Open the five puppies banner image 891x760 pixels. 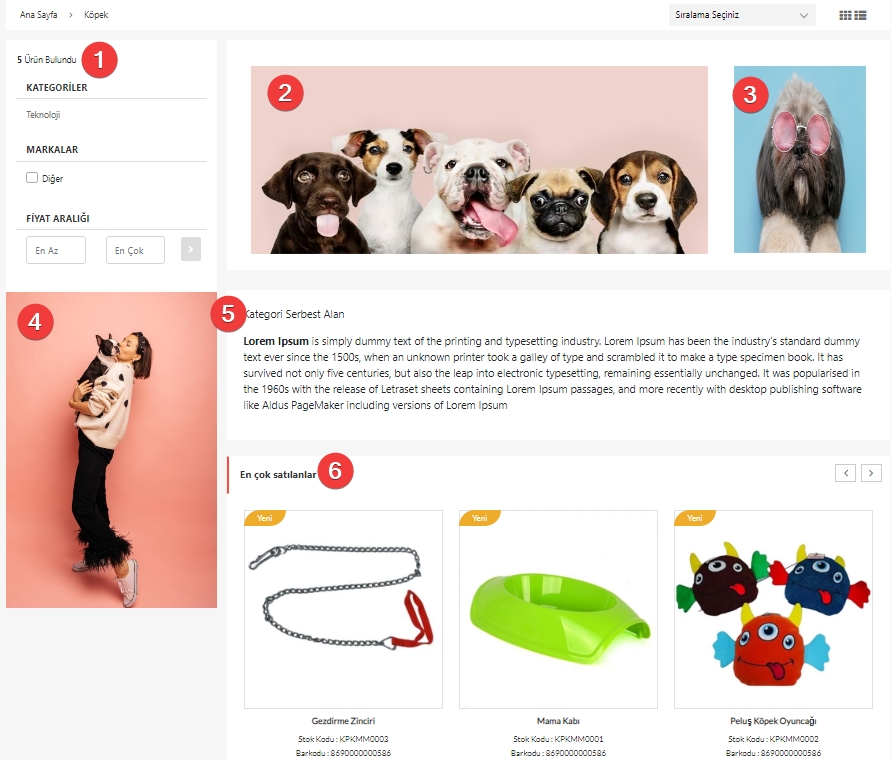pos(479,160)
